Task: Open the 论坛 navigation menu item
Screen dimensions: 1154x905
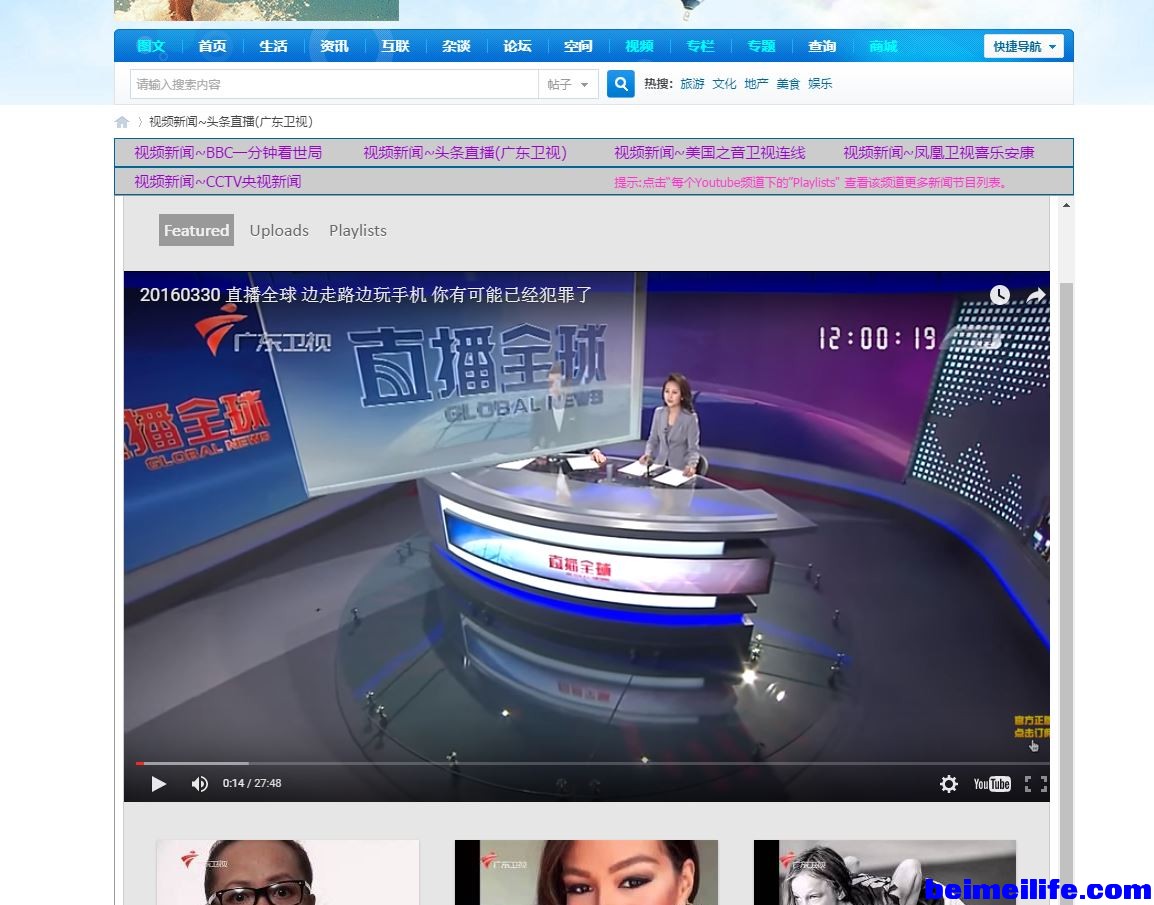Action: click(517, 46)
